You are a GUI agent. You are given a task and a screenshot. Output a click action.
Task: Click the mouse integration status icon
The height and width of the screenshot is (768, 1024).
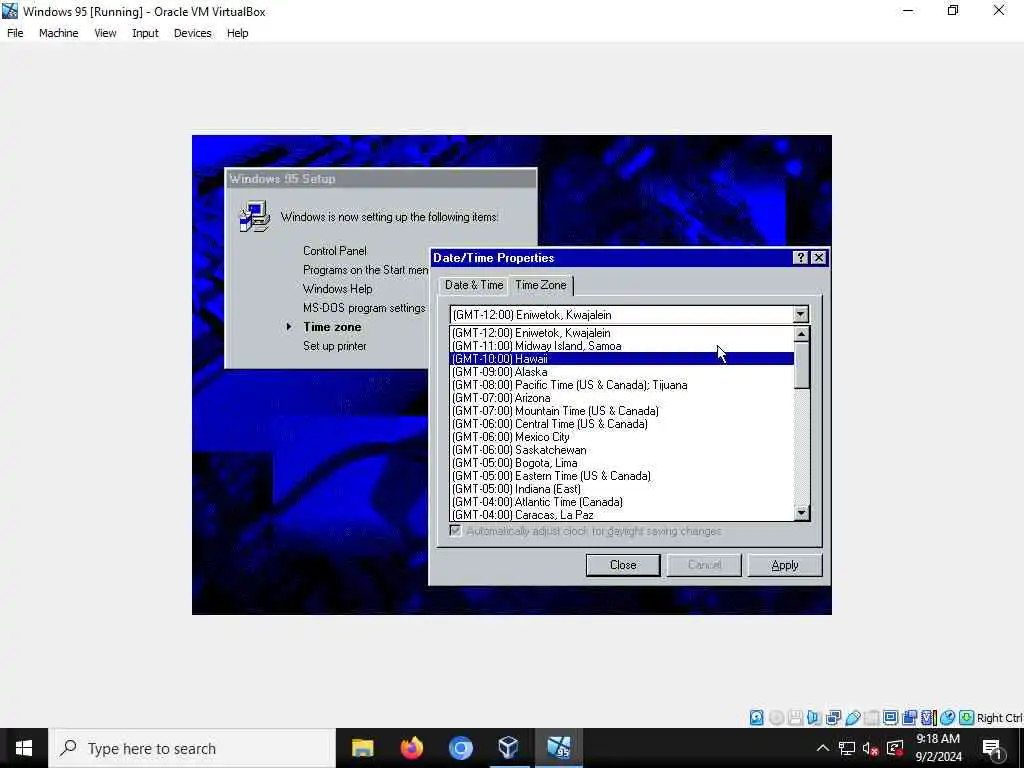click(x=948, y=718)
